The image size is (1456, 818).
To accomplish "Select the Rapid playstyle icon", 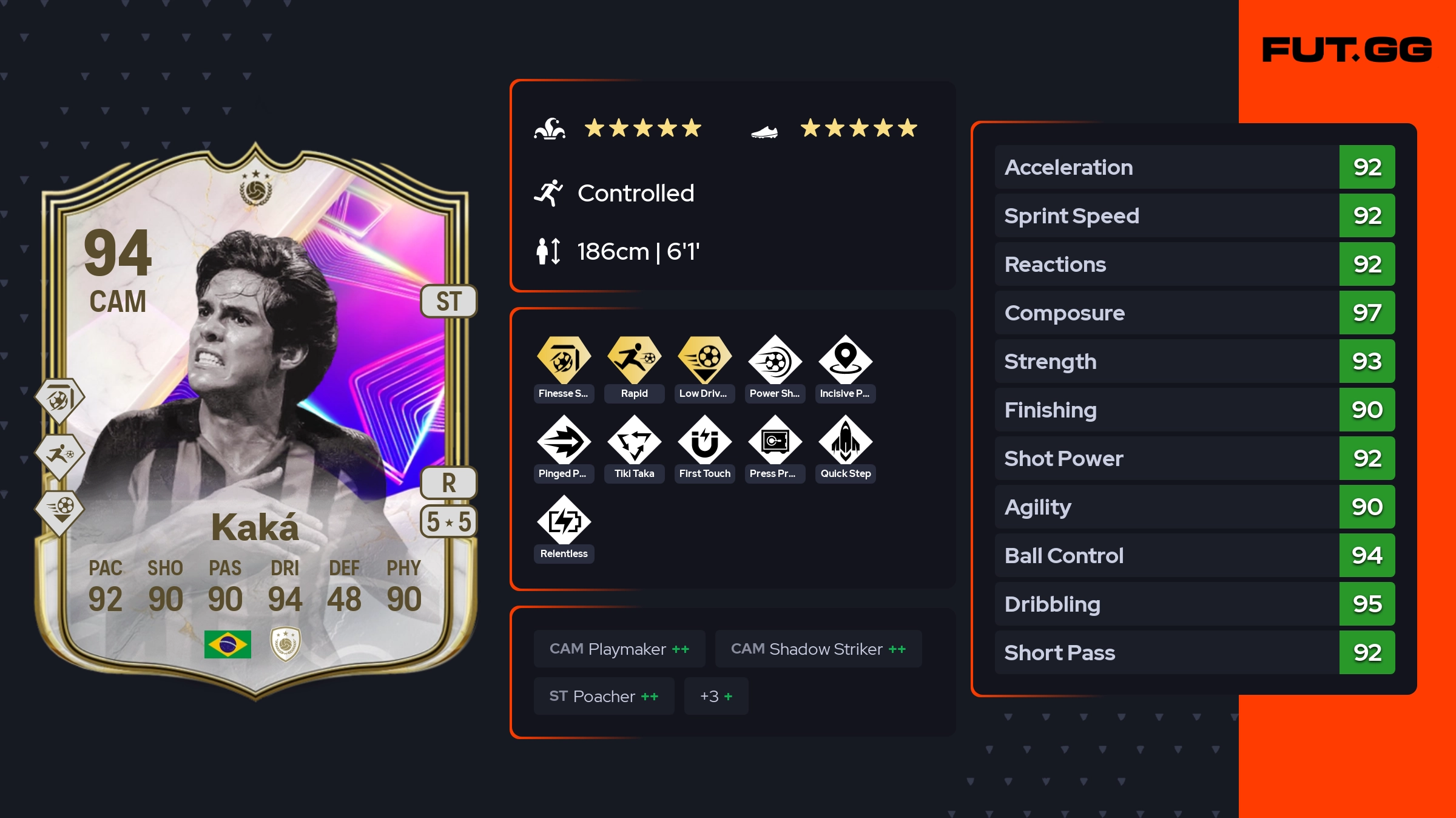I will (634, 360).
